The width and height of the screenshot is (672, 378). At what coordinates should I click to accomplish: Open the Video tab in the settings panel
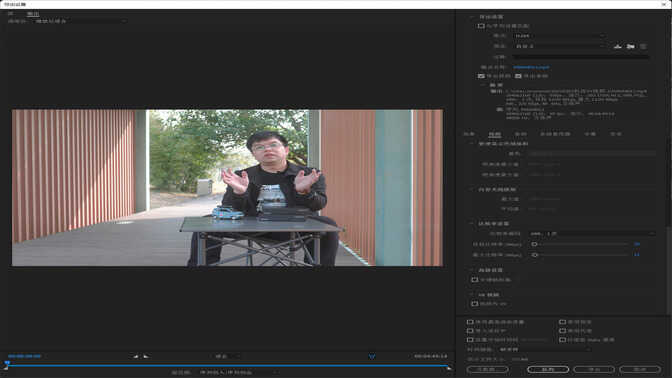coord(495,134)
